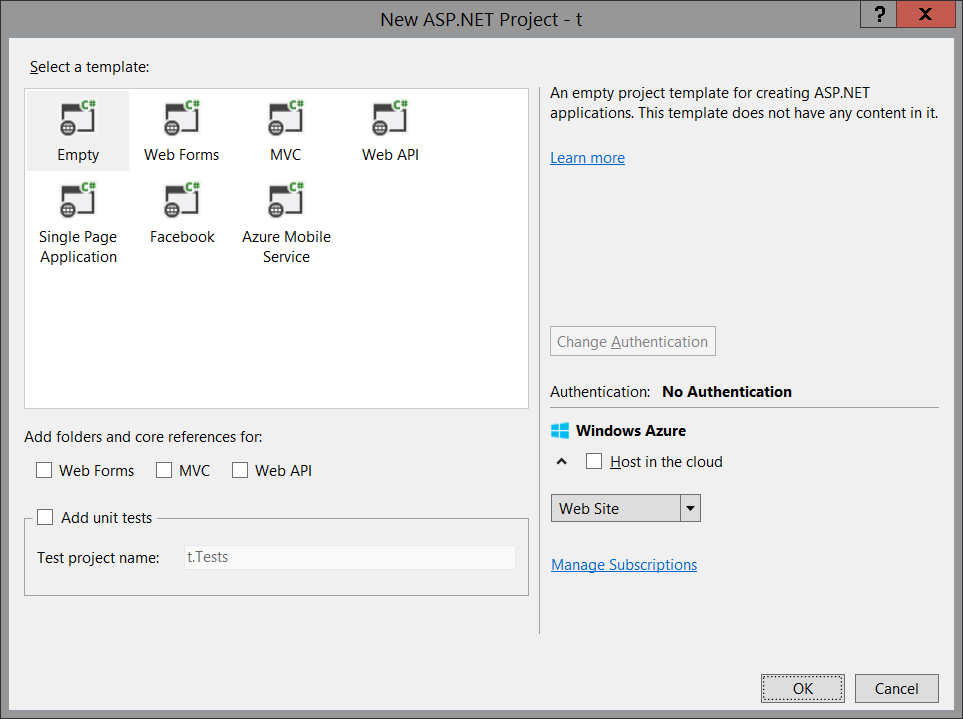Screen dimensions: 963x719
Task: Open Manage Subscriptions link
Action: coord(624,565)
